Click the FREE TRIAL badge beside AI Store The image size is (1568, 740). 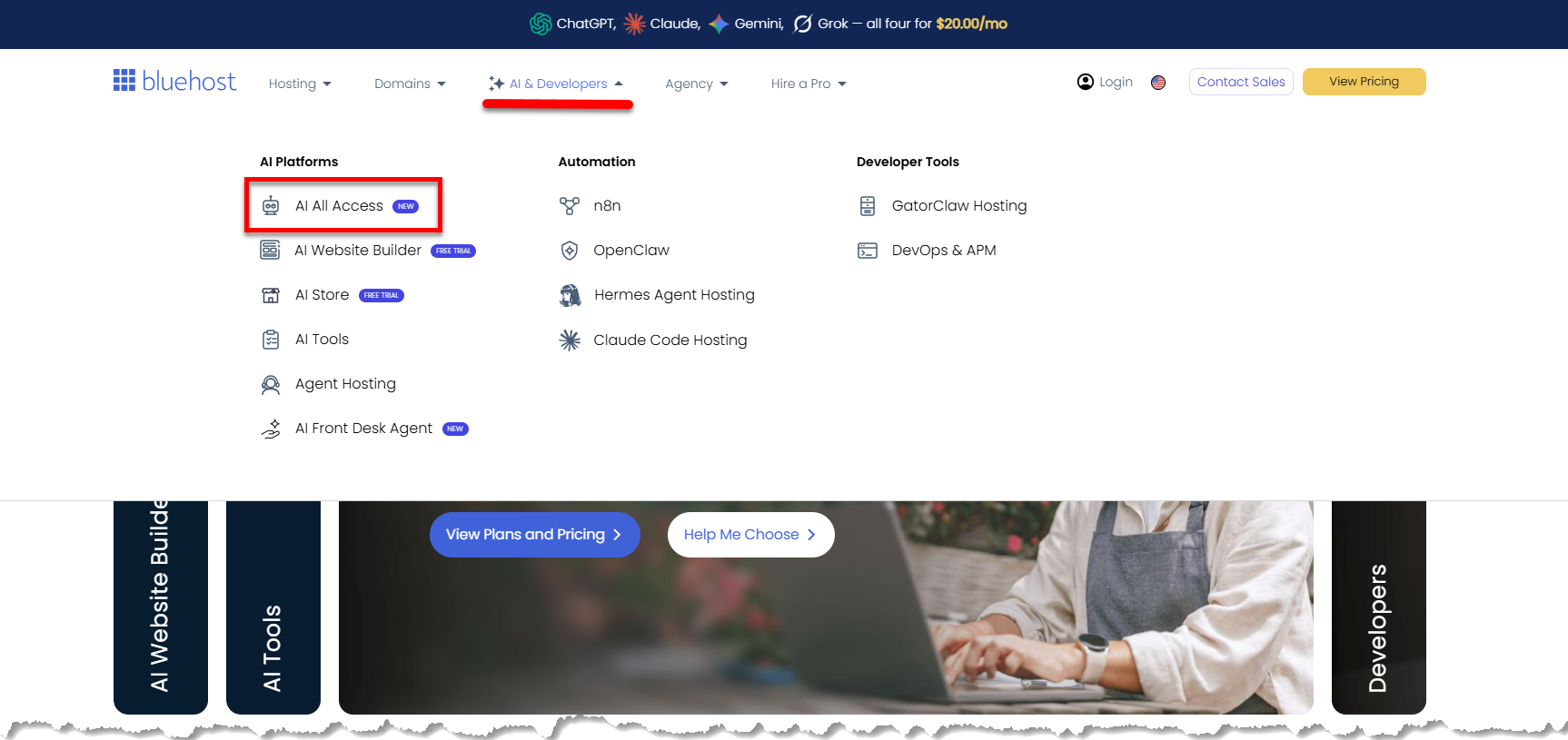[x=382, y=295]
